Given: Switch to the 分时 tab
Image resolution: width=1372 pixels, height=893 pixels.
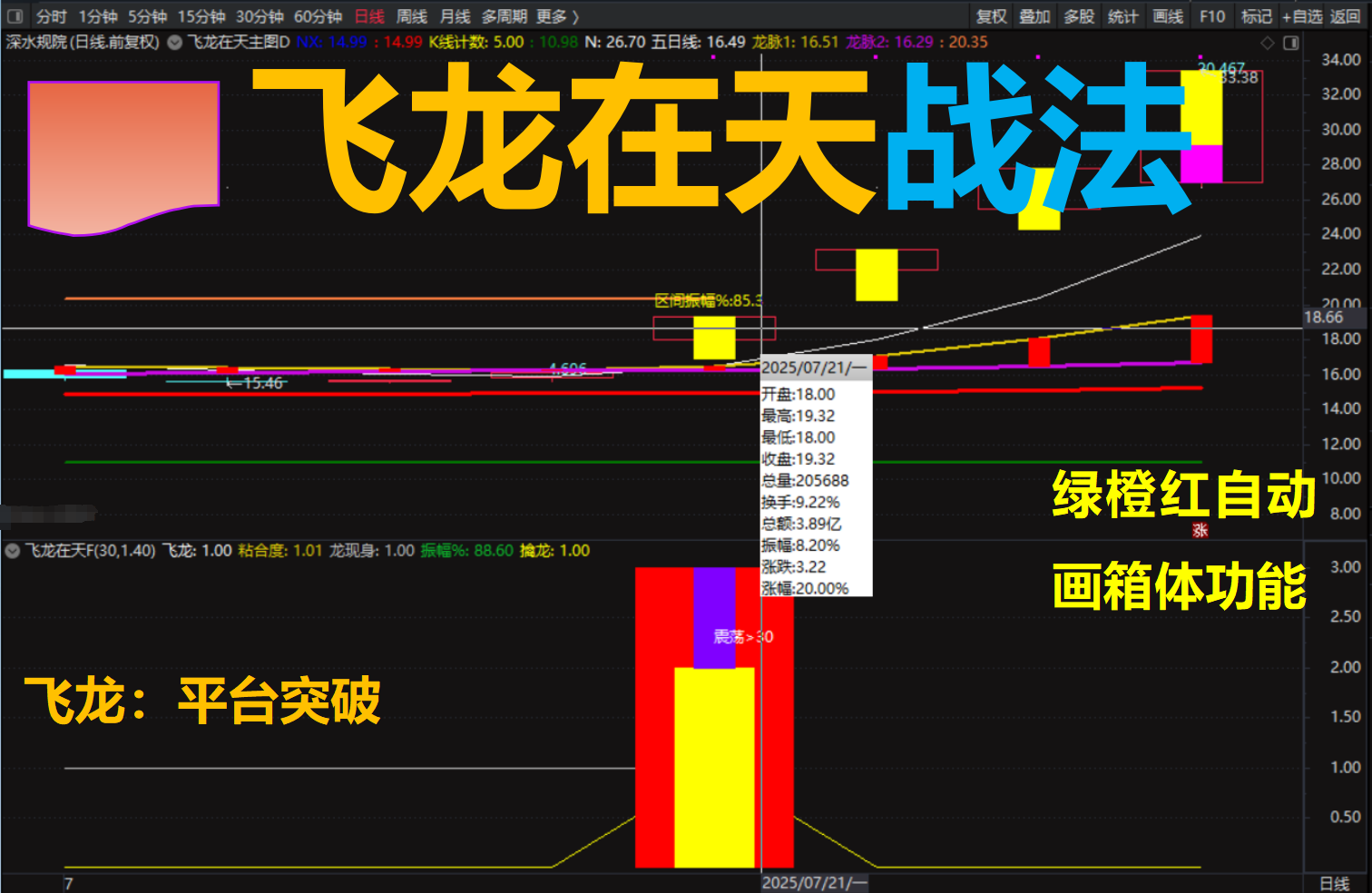Looking at the screenshot, I should point(51,16).
